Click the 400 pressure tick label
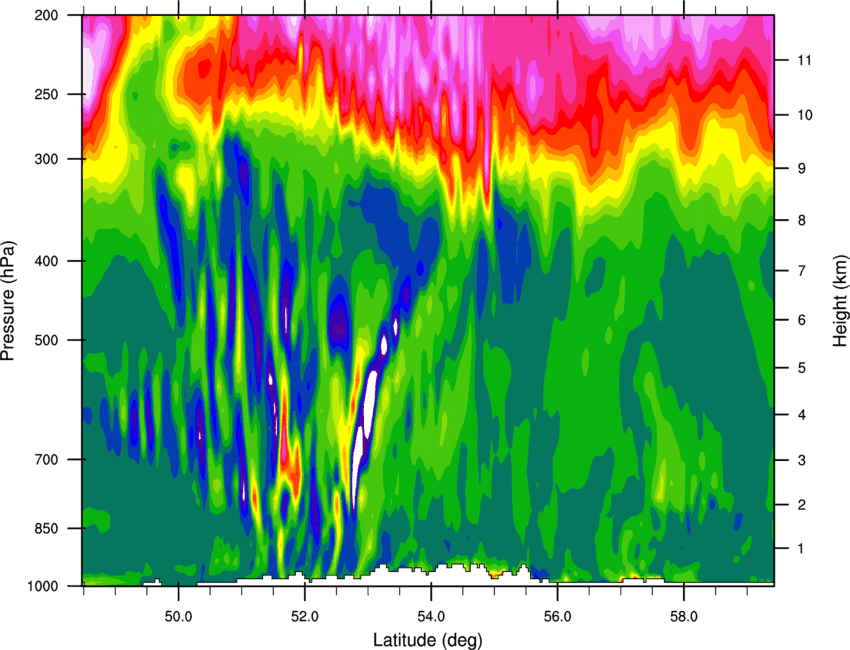850x650 pixels. pyautogui.click(x=47, y=261)
